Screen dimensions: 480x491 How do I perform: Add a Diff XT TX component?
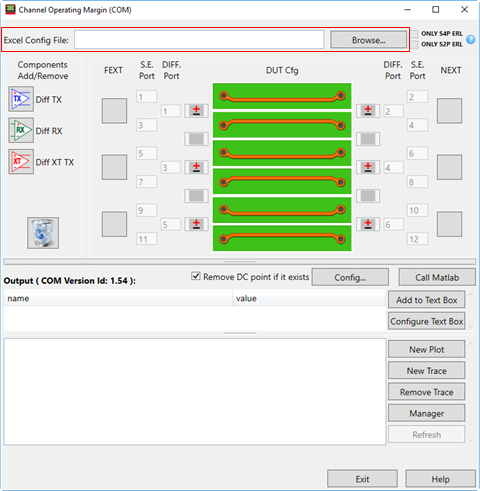(x=21, y=162)
